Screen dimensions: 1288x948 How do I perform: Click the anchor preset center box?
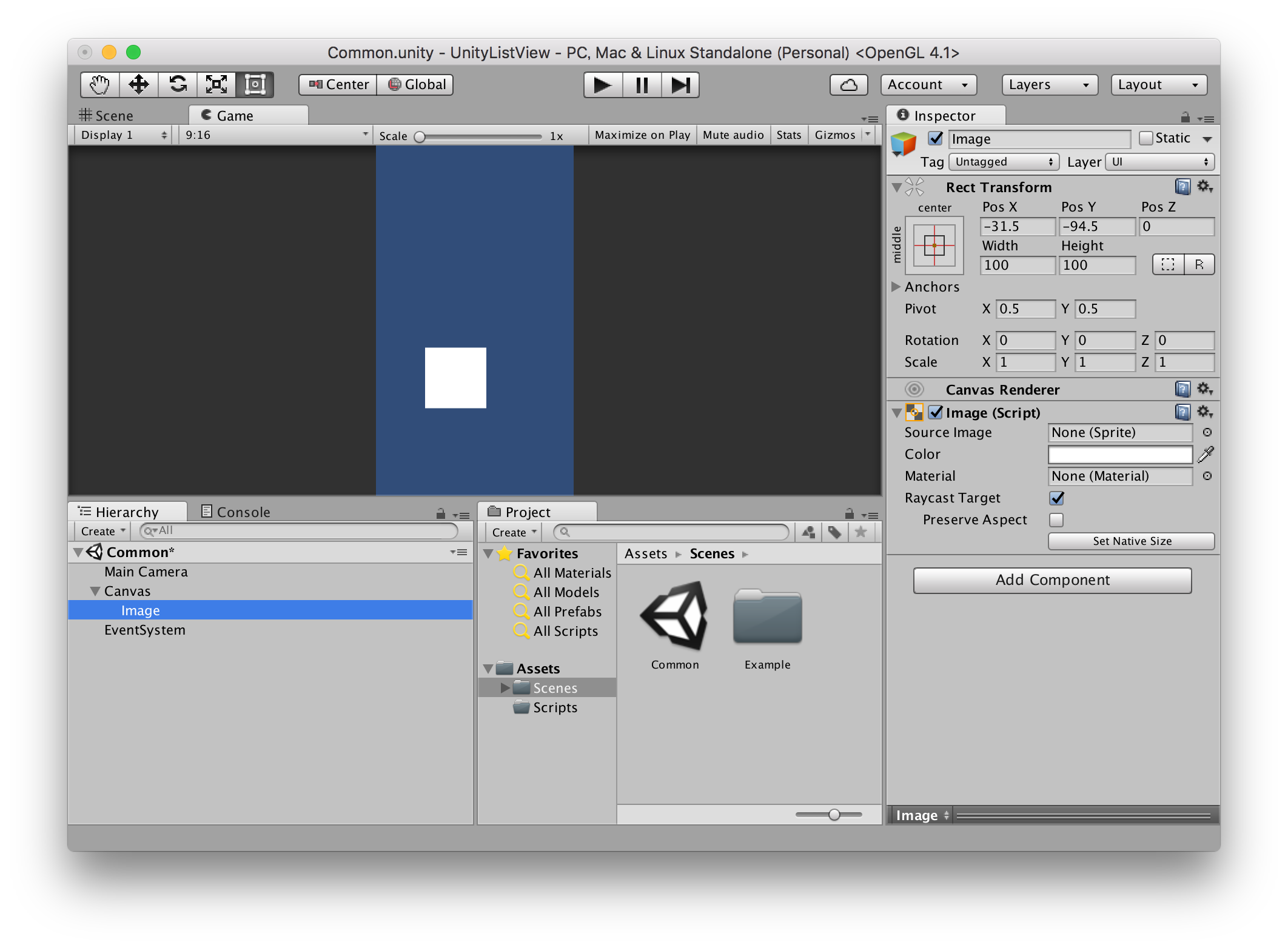pos(934,245)
